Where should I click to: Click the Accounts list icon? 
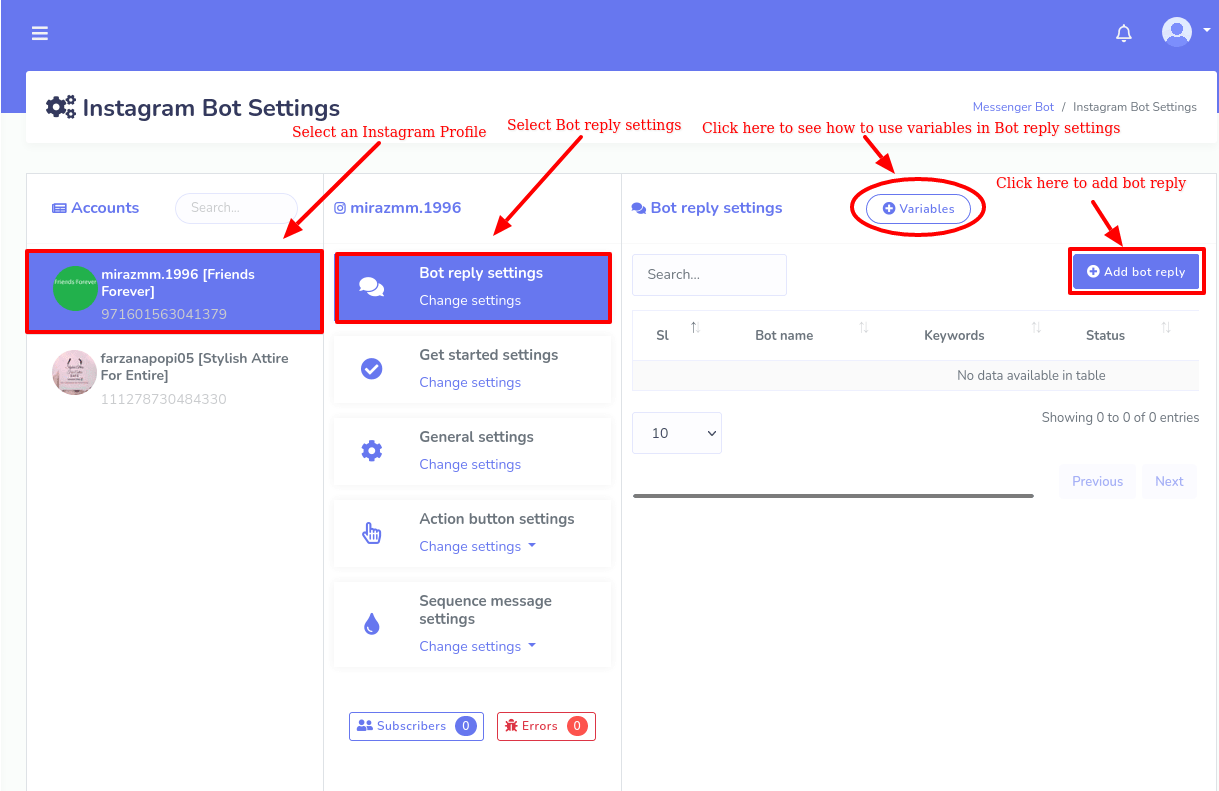coord(59,208)
